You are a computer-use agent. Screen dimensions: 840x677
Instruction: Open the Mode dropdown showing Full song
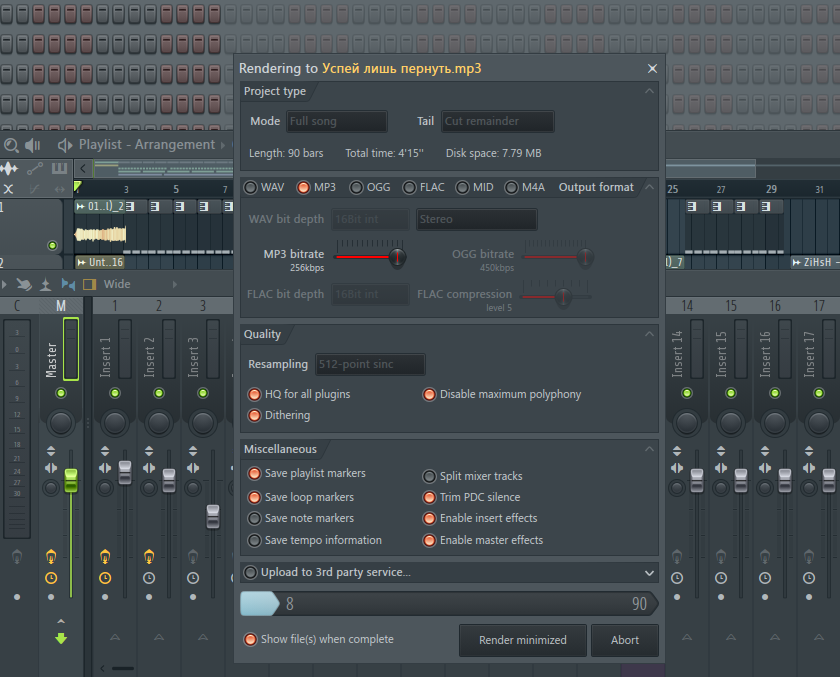337,121
